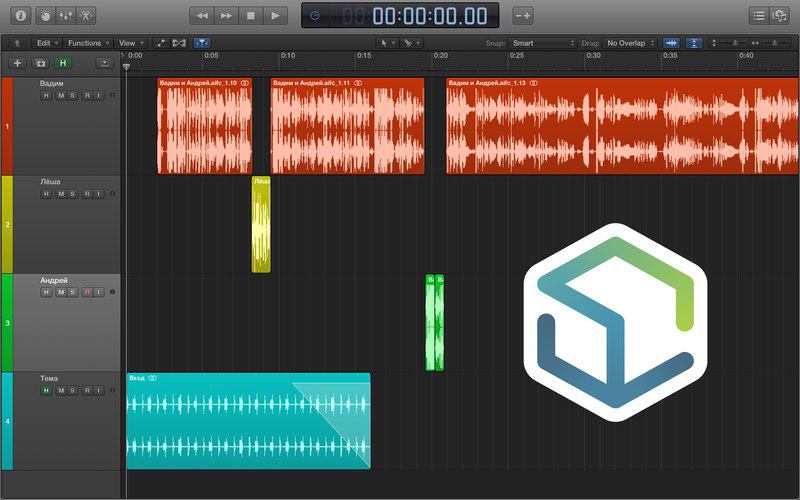
Task: Add a new track with plus button
Action: 17,63
